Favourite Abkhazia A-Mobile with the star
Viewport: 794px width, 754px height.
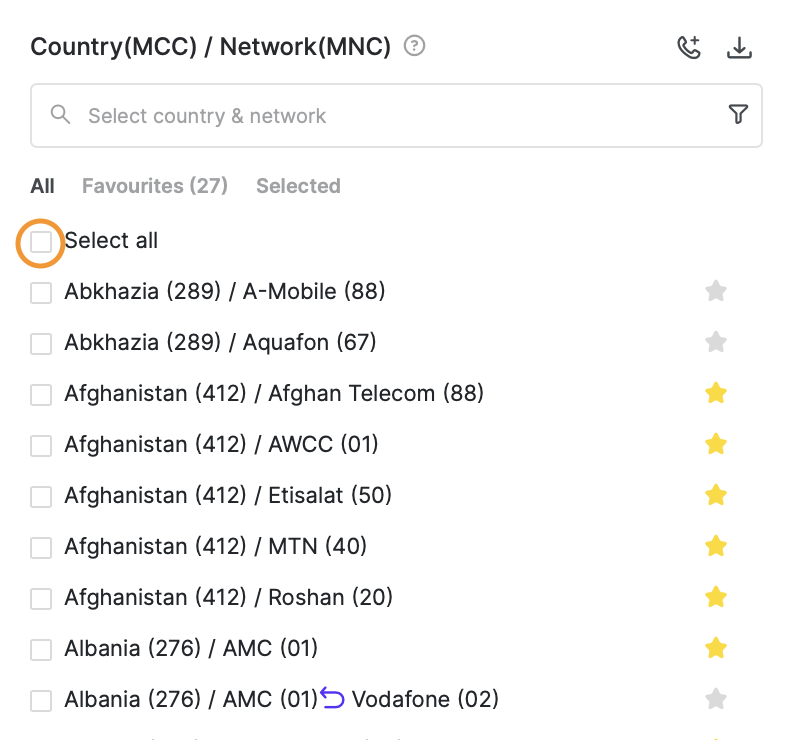(716, 291)
